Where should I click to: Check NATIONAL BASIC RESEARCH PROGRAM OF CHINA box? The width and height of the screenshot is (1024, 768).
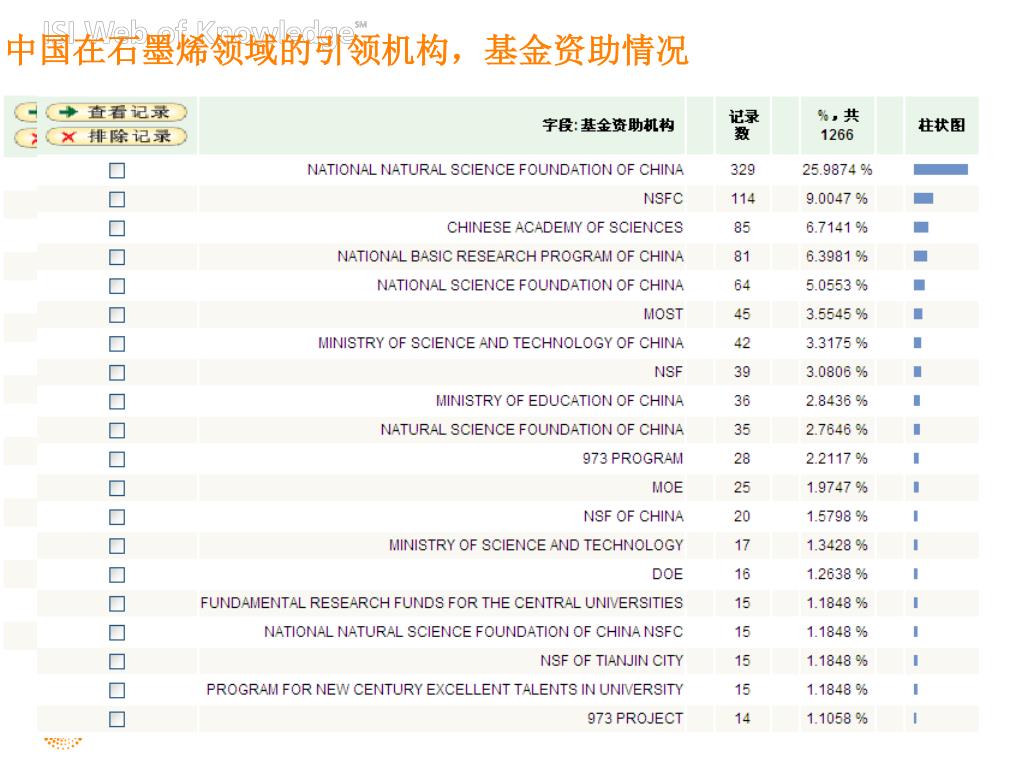117,257
